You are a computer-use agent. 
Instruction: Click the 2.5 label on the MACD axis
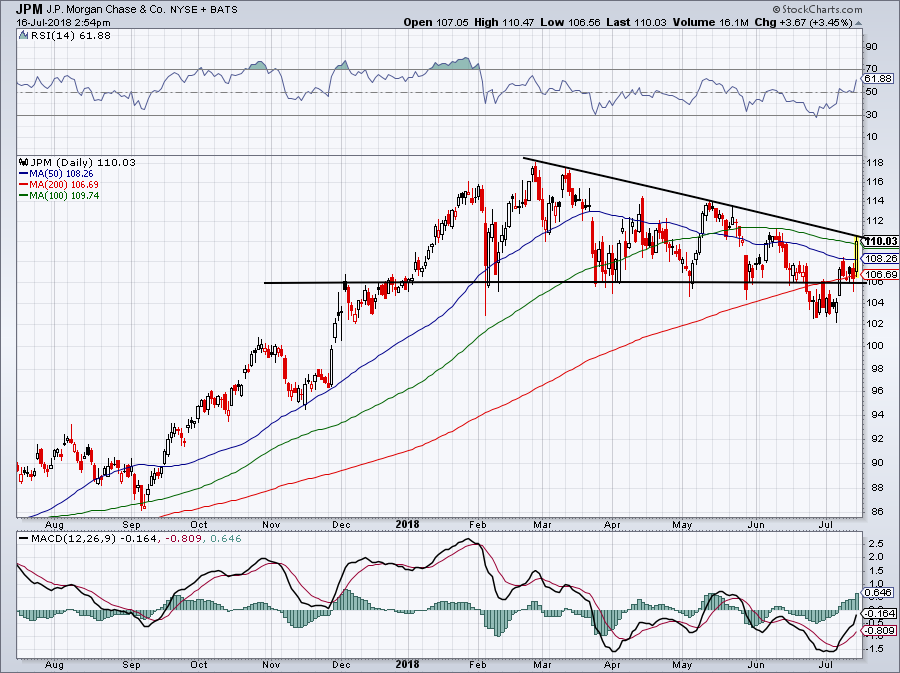[876, 543]
